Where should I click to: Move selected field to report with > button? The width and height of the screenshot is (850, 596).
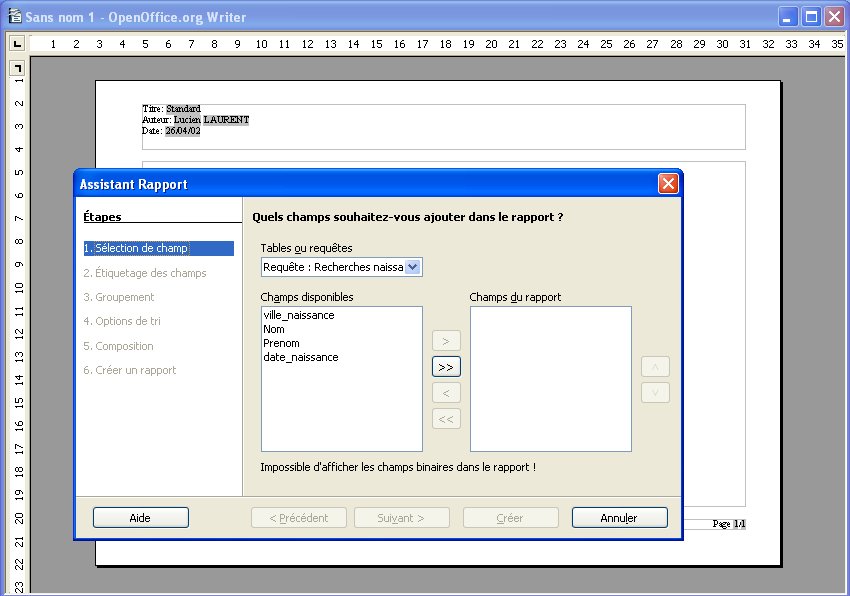pyautogui.click(x=446, y=341)
